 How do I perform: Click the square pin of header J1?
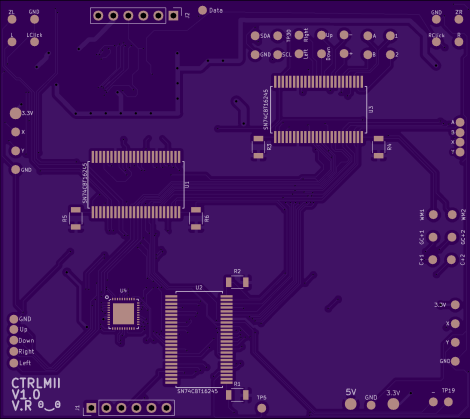pyautogui.click(x=91, y=408)
